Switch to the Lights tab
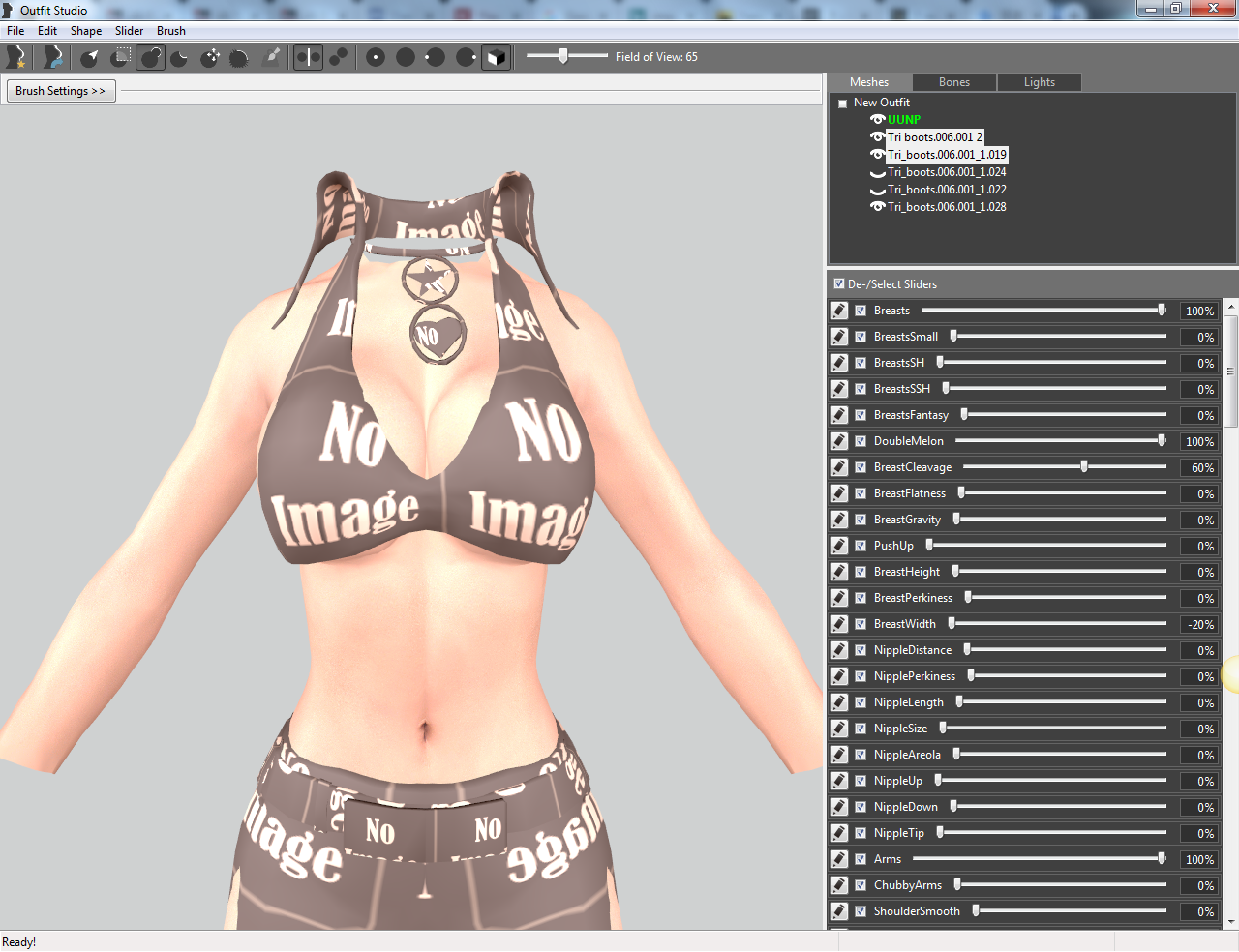Screen dimensions: 1239x952 coord(1040,82)
